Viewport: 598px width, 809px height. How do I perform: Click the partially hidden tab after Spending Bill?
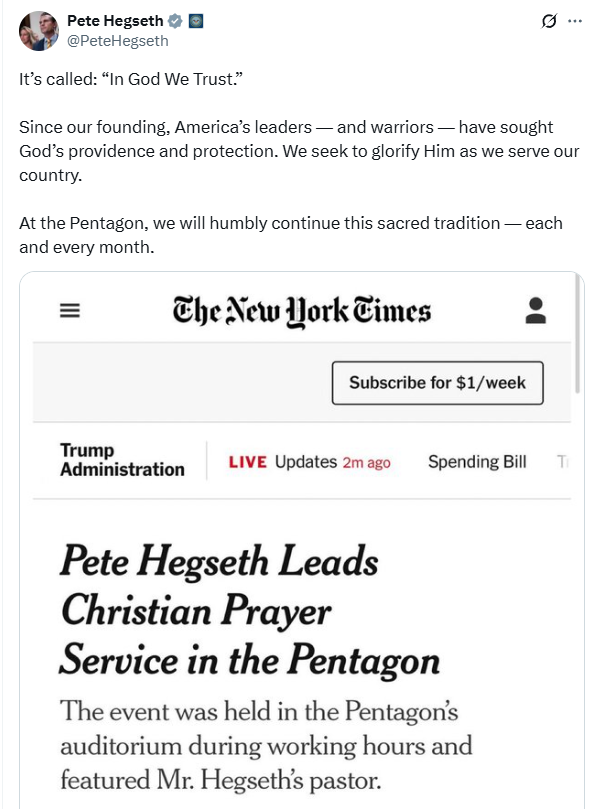[x=563, y=462]
